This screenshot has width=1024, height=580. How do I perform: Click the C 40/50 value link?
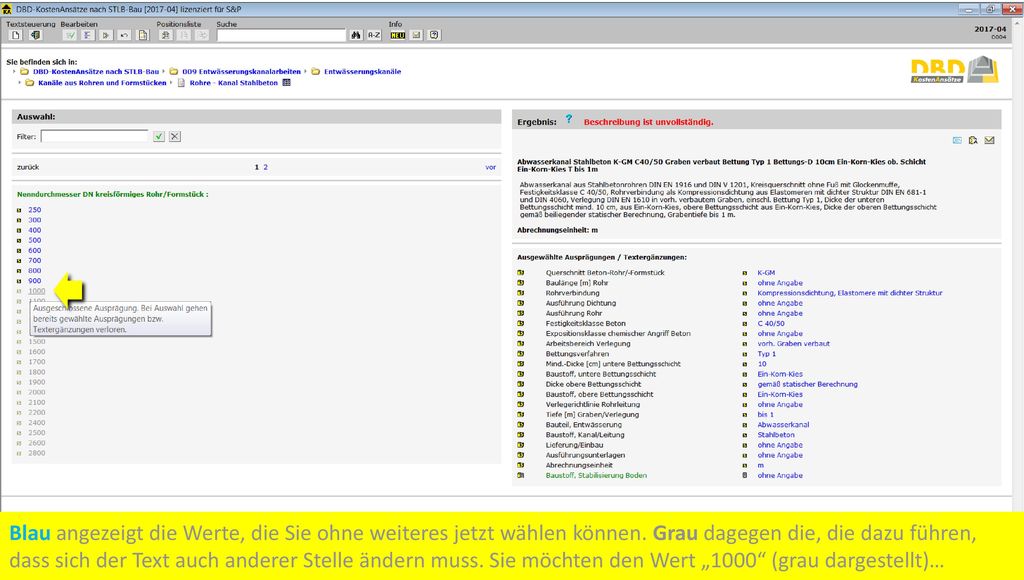(771, 323)
